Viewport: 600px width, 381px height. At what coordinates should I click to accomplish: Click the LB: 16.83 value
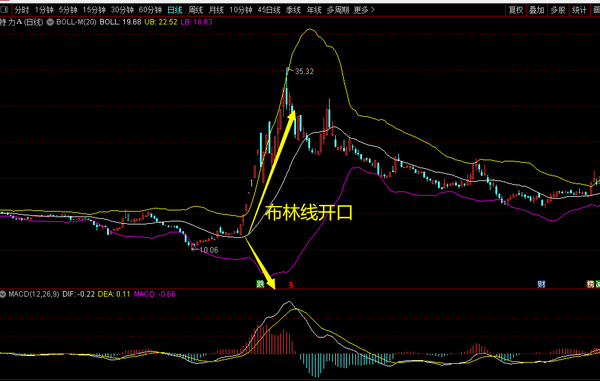196,22
